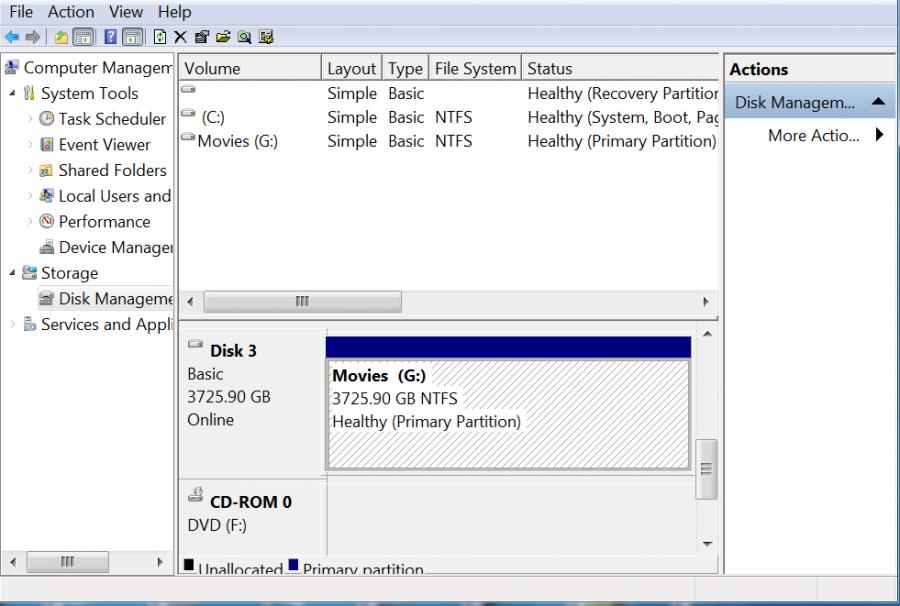
Task: Collapse the Storage tree node
Action: tap(13, 273)
